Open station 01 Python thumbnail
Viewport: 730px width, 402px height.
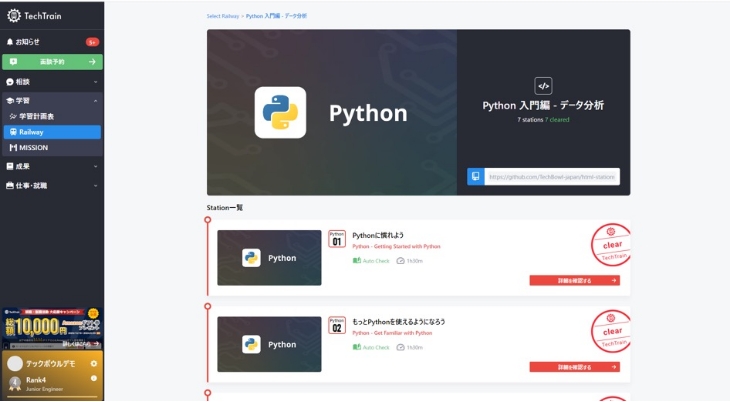click(269, 258)
